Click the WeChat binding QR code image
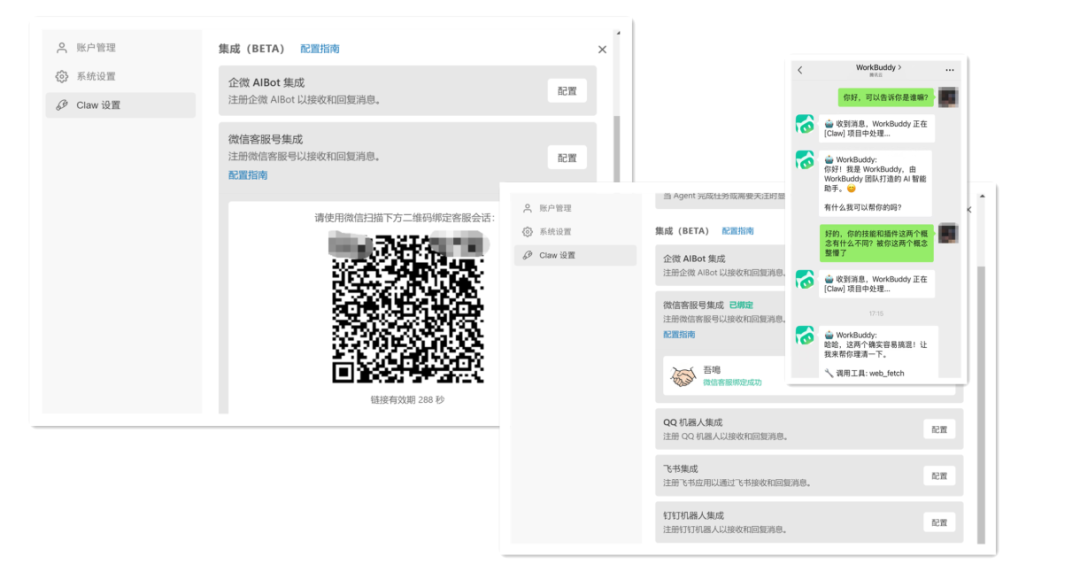The width and height of the screenshot is (1080, 572). [408, 309]
